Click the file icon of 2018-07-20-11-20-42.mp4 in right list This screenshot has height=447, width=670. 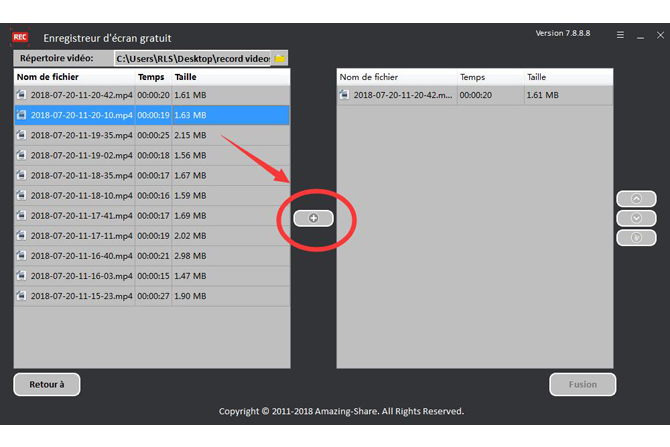coord(345,95)
